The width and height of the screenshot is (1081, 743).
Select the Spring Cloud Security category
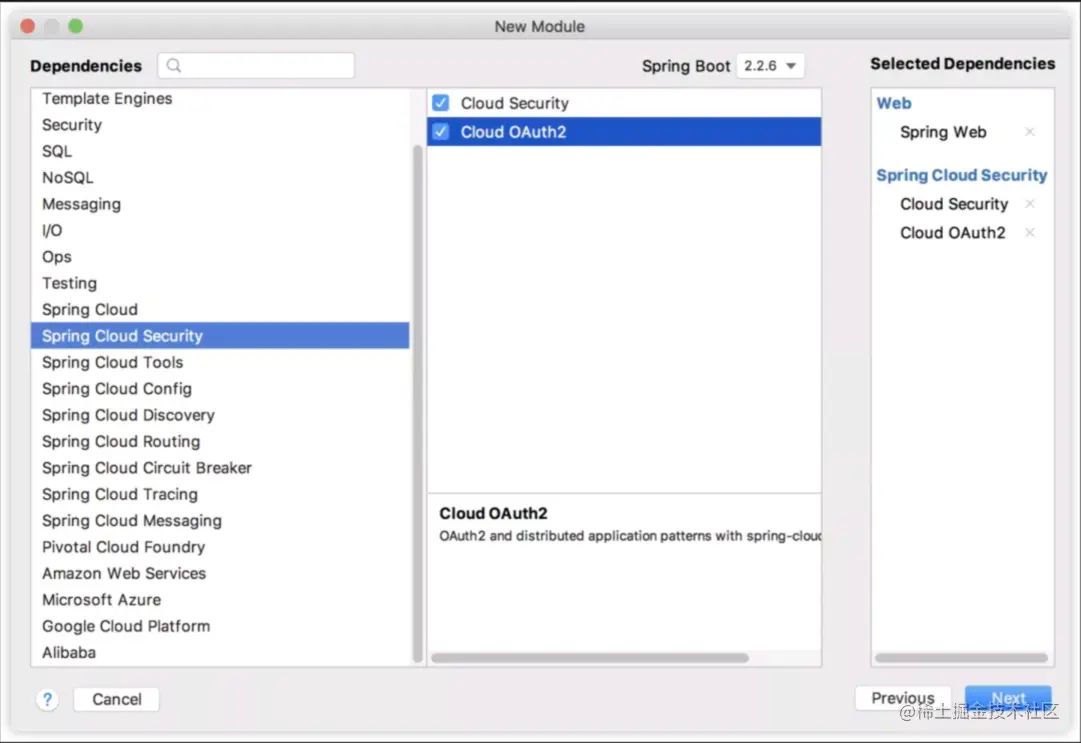click(x=220, y=336)
